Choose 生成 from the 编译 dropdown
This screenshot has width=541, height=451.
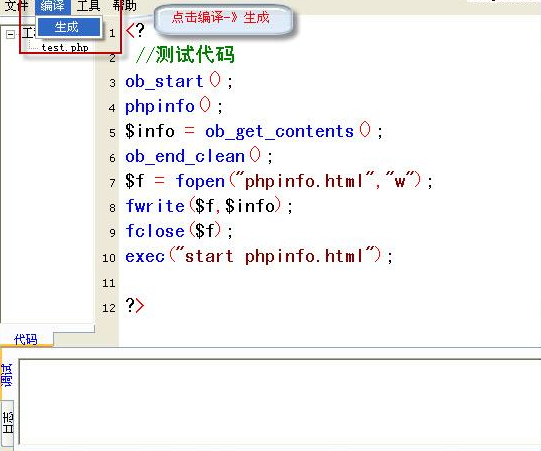(x=69, y=27)
